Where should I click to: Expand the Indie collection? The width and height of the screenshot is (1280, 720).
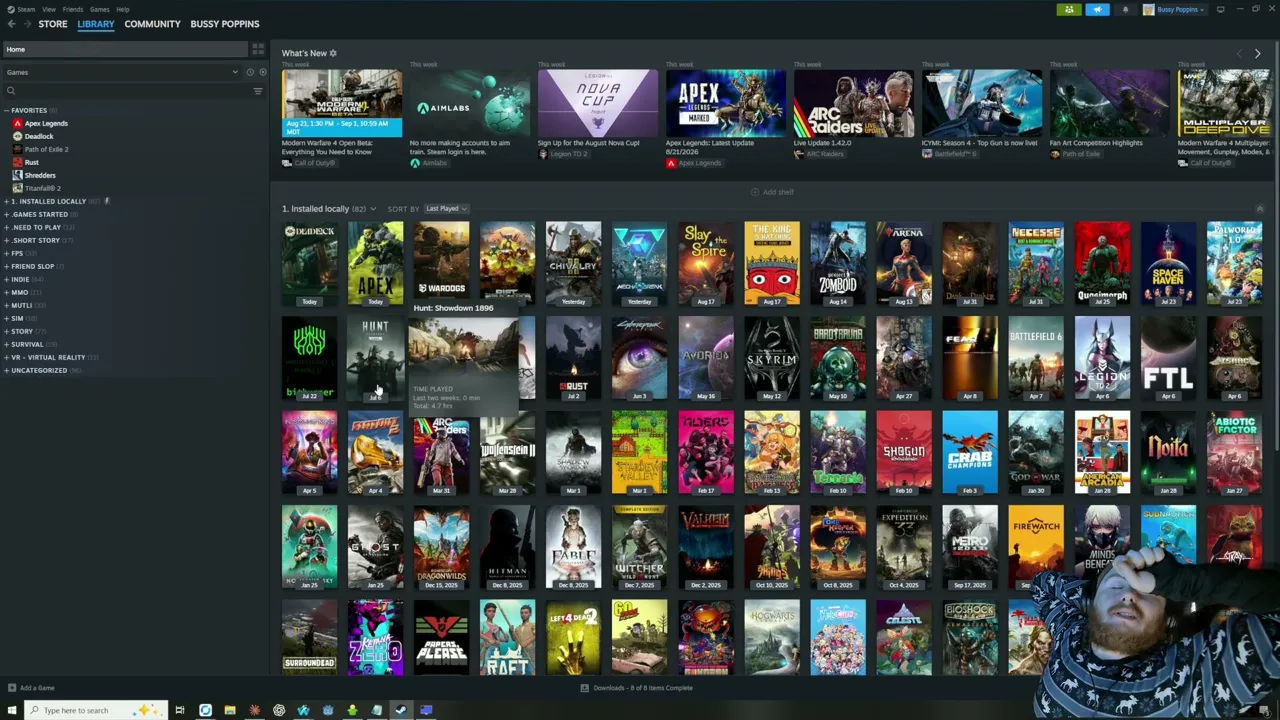tap(6, 279)
